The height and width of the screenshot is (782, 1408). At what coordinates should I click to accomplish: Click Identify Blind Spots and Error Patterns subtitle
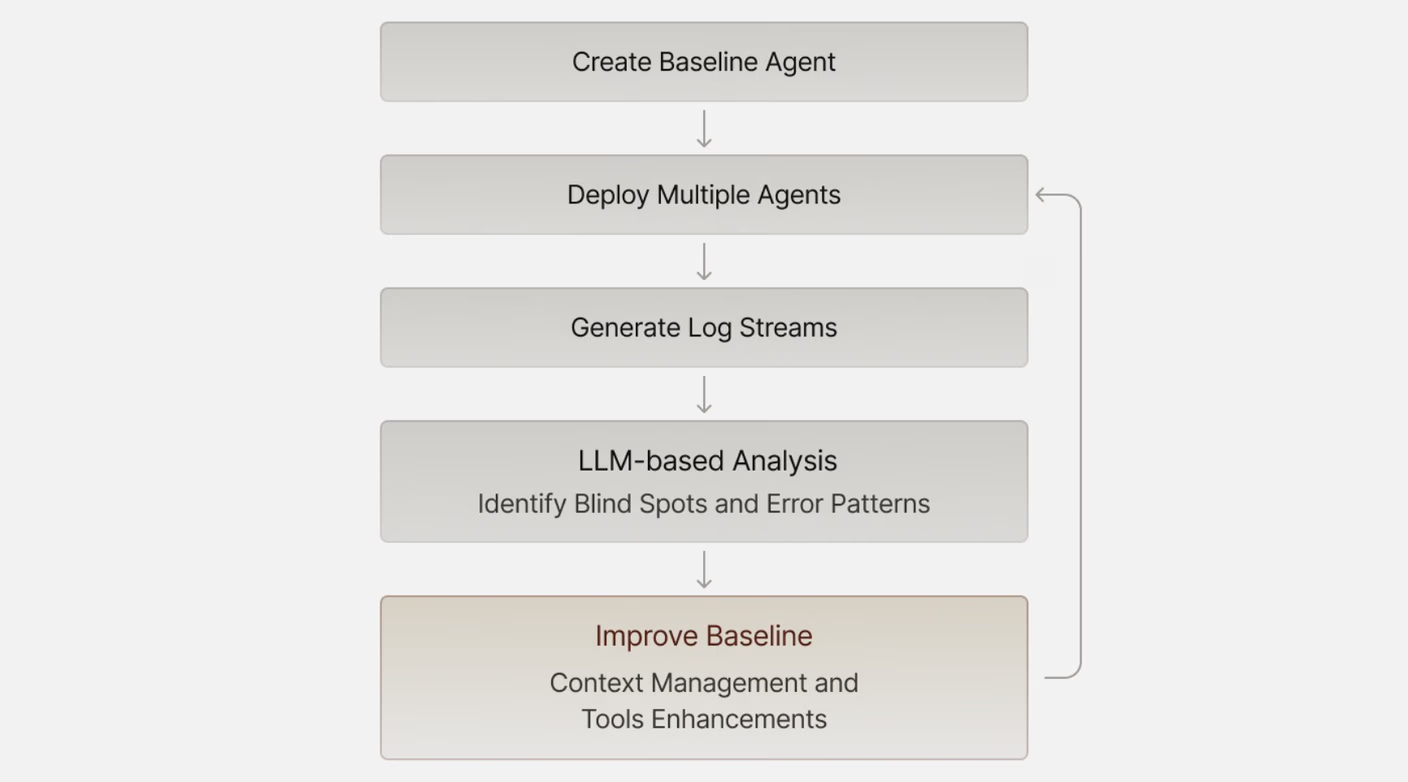(x=704, y=504)
